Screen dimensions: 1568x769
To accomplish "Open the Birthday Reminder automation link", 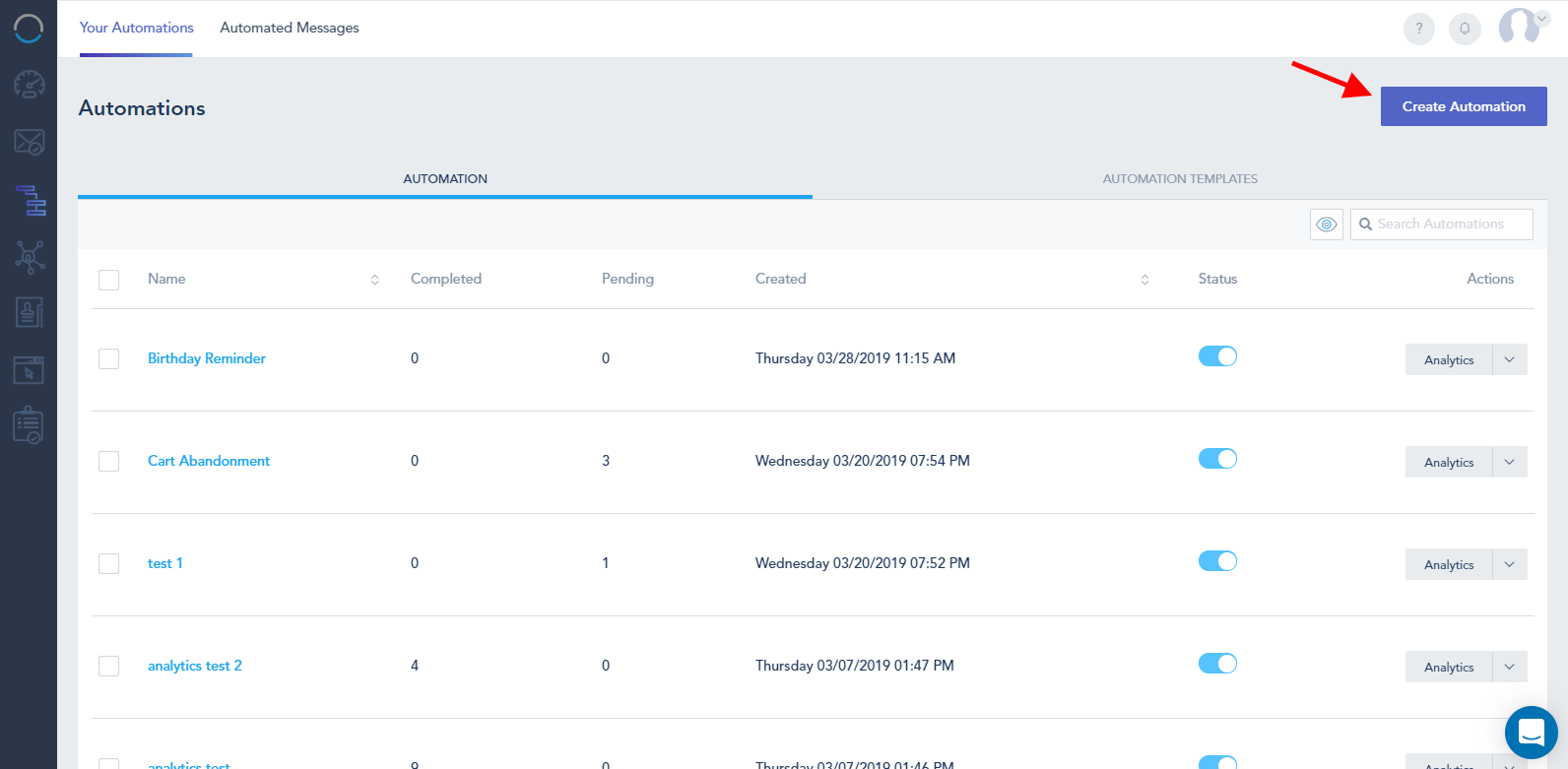I will click(207, 358).
